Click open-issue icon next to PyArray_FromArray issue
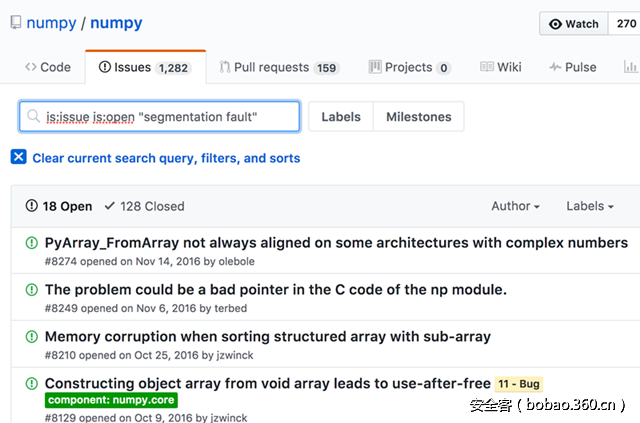The height and width of the screenshot is (423, 640). pos(31,243)
